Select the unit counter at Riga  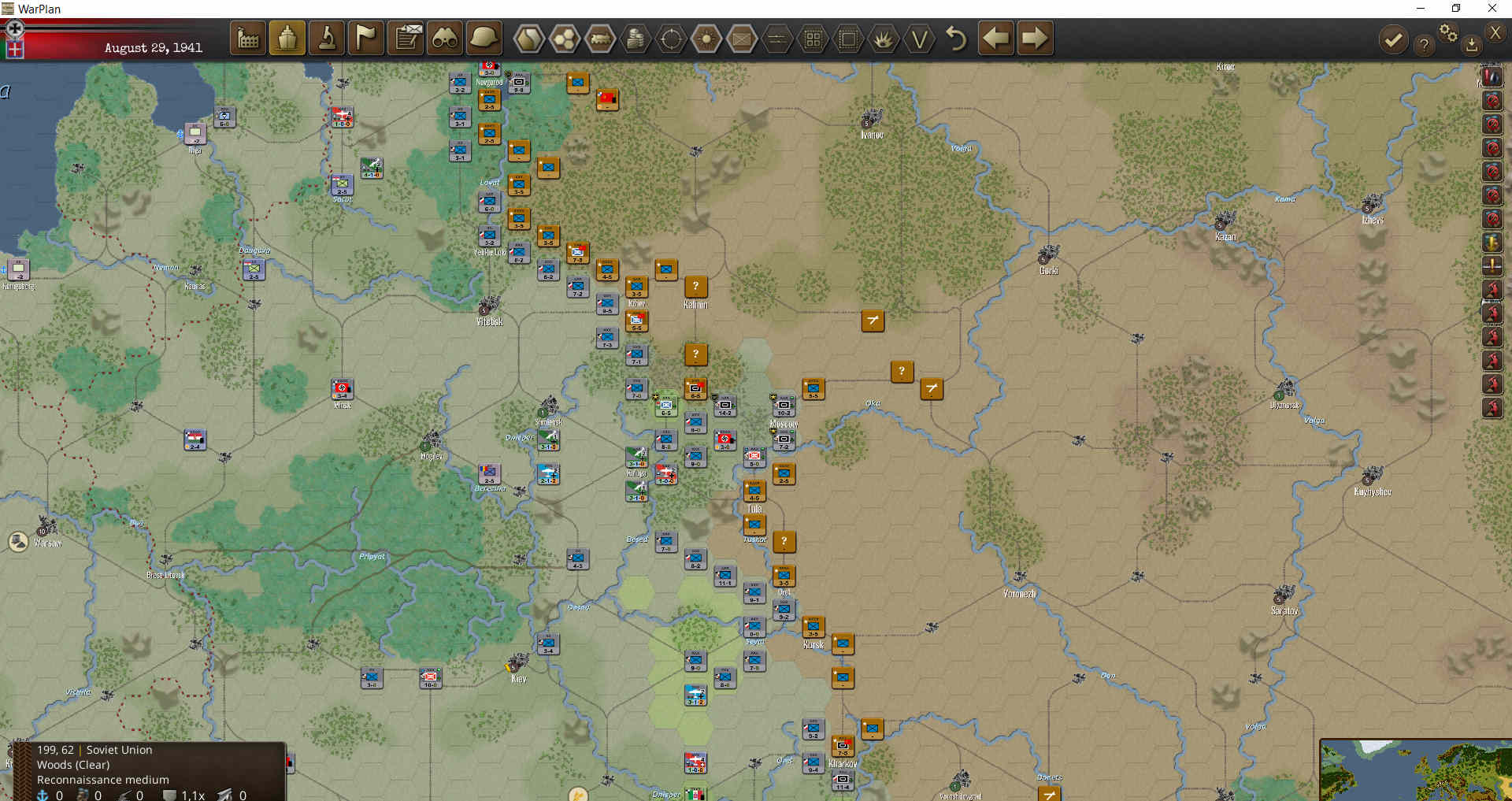[195, 133]
